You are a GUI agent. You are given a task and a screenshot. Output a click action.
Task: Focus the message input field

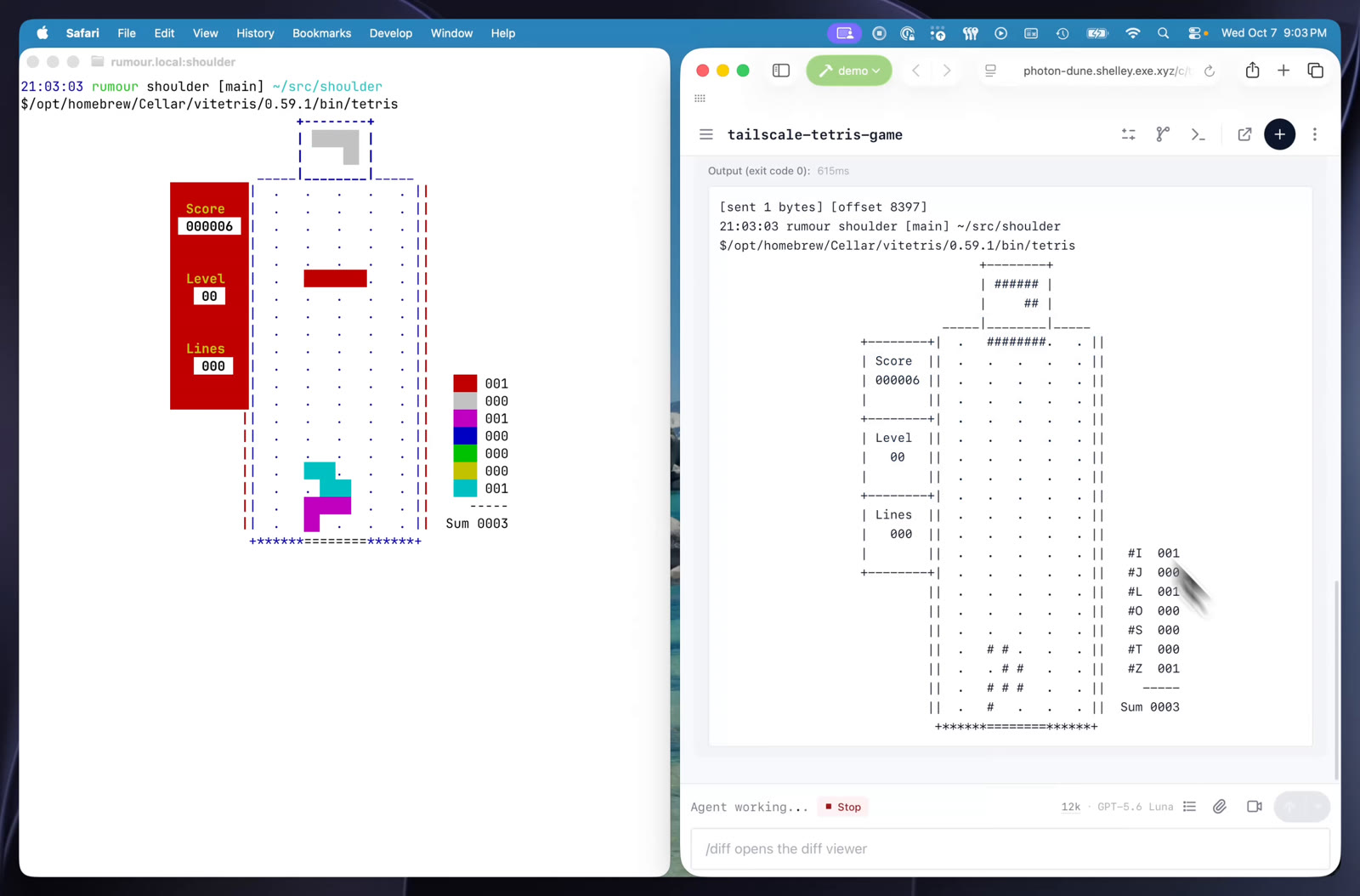1010,848
